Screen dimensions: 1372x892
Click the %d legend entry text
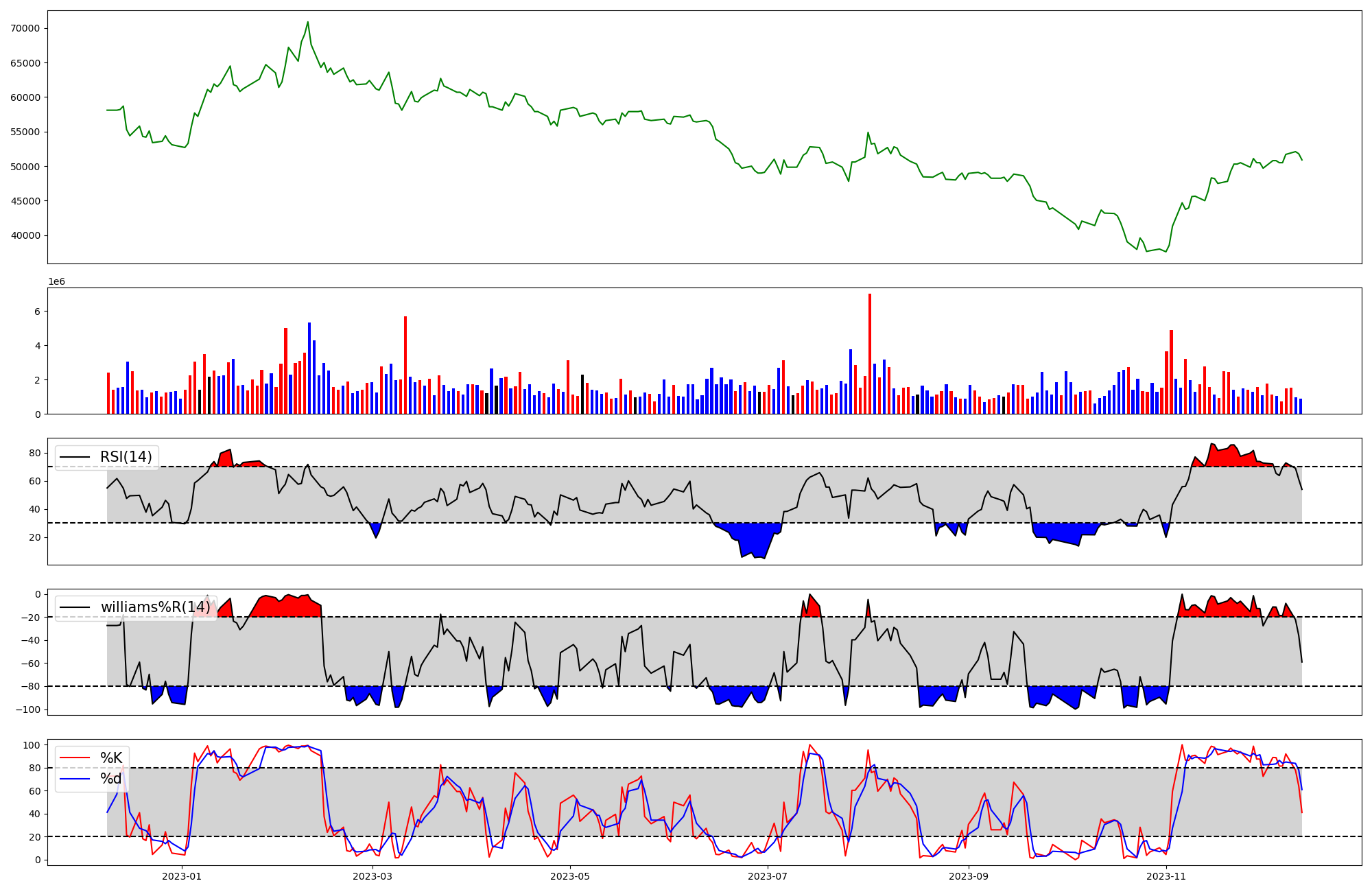[111, 778]
